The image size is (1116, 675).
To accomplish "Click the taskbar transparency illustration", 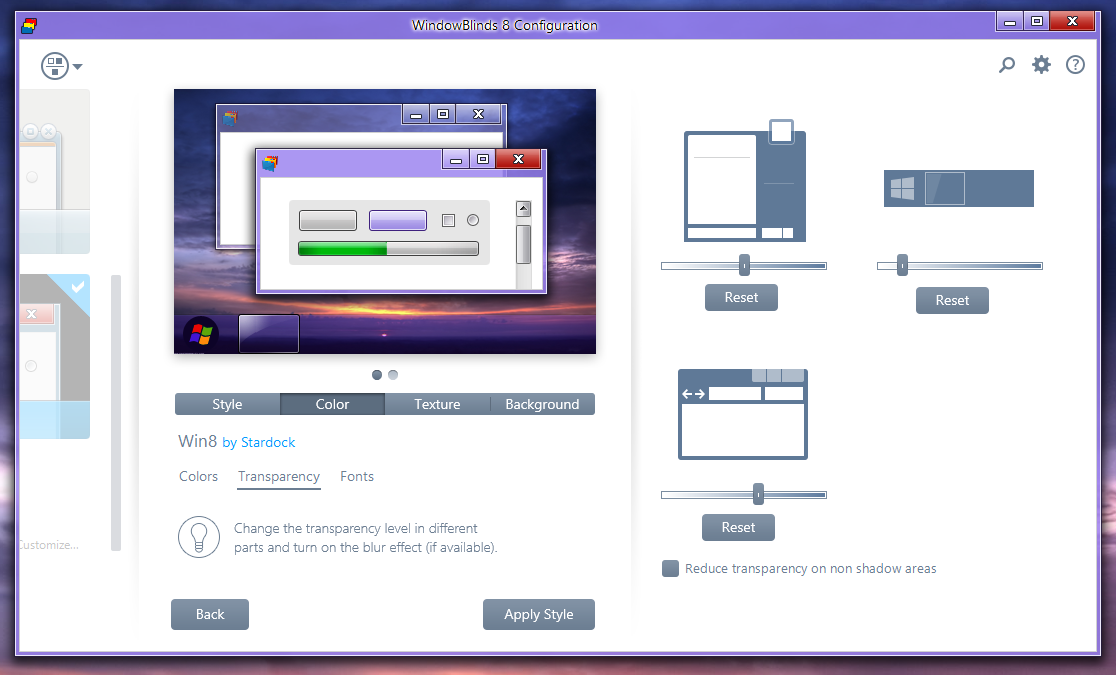I will click(x=959, y=189).
